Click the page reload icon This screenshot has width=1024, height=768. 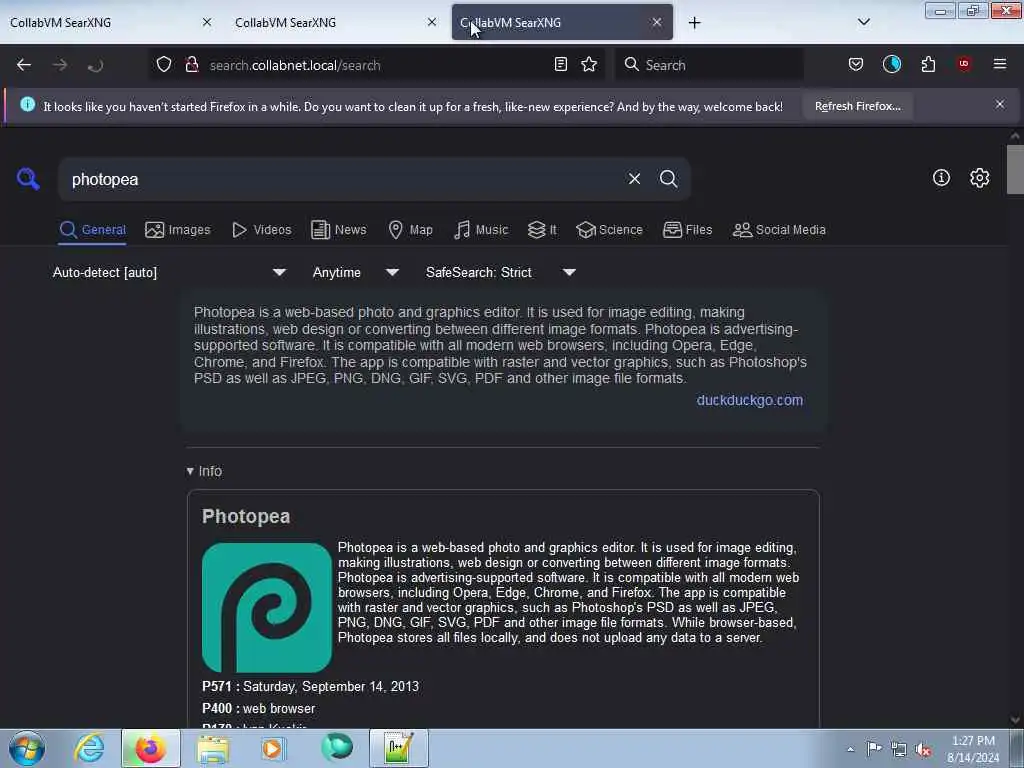coord(95,65)
